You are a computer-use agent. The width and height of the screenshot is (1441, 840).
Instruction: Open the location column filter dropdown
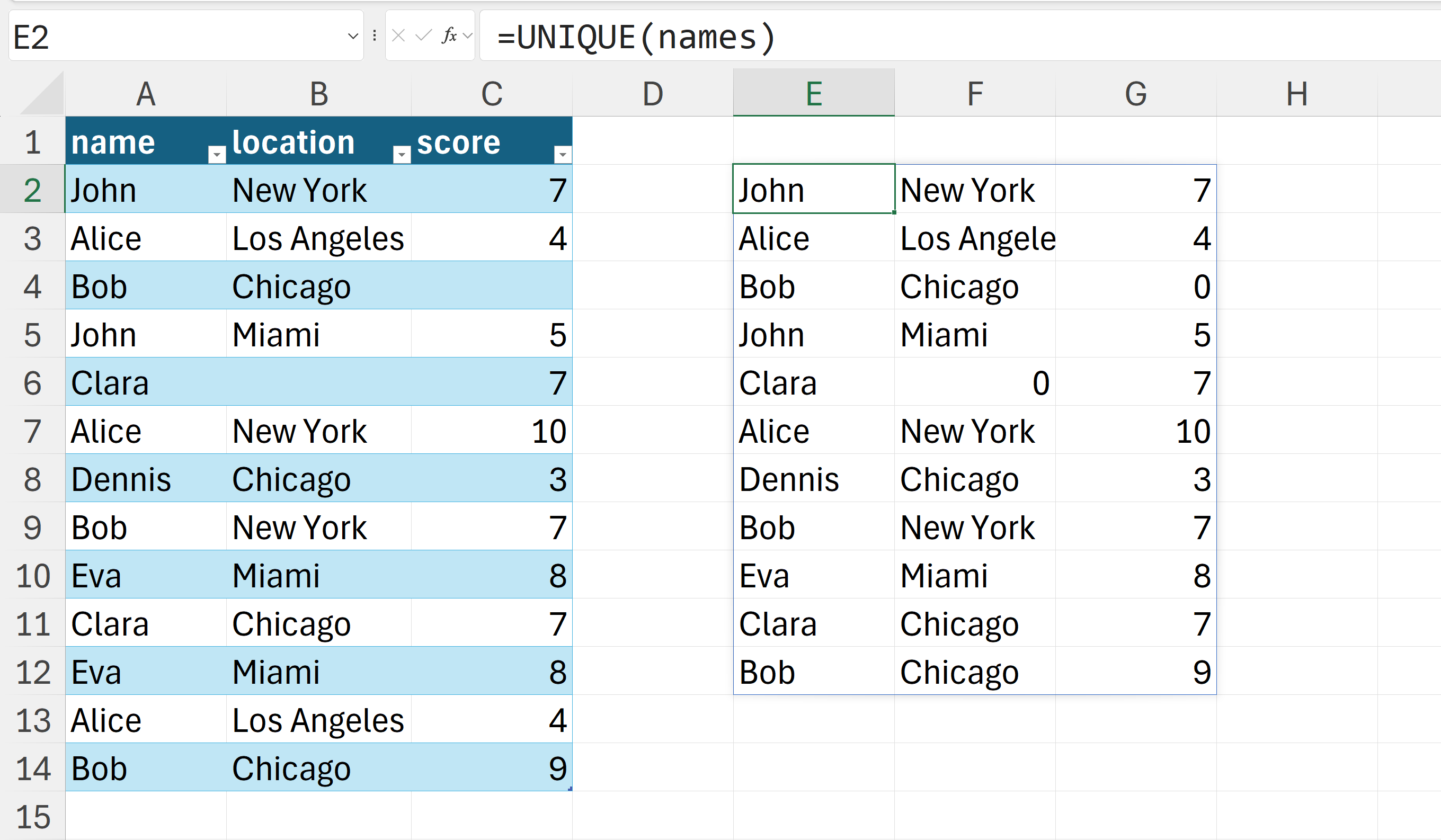tap(402, 155)
